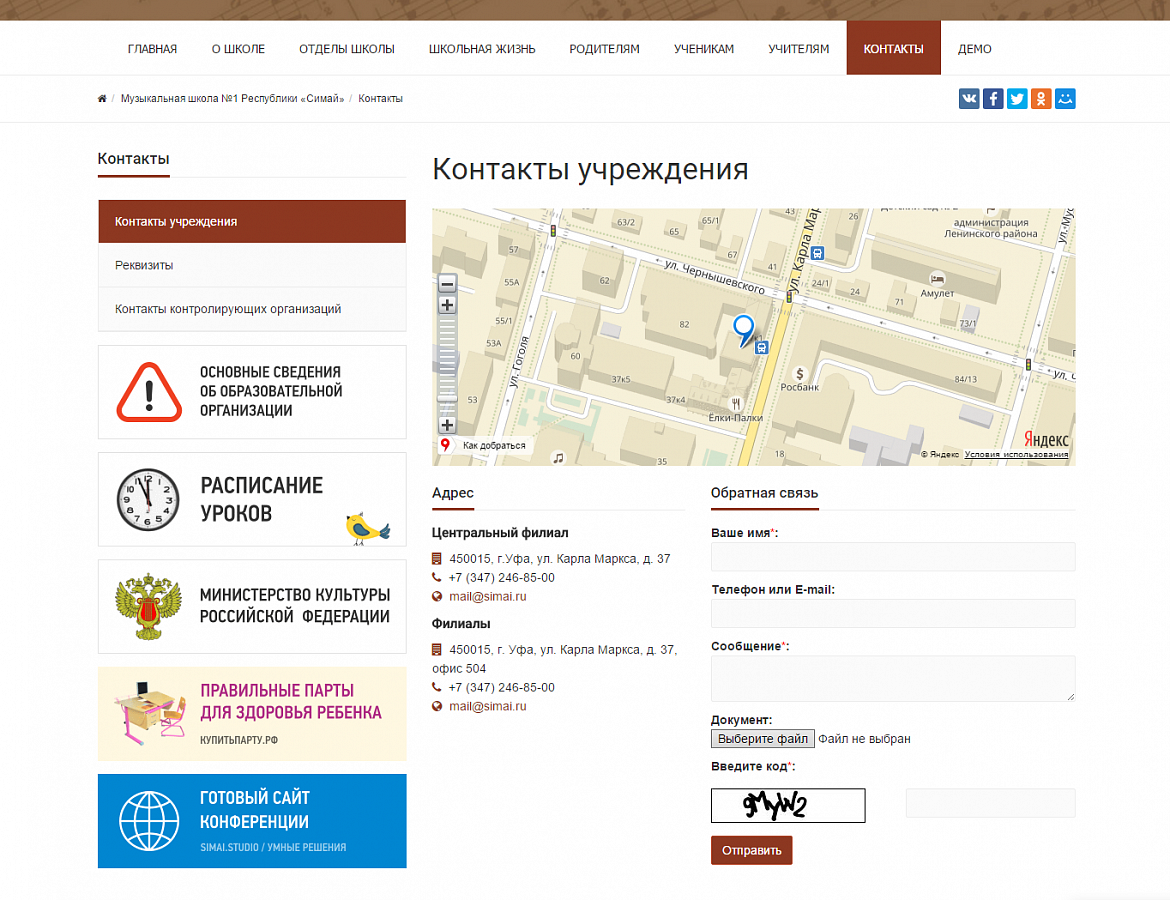Click the Ёлки-Палки restaurant map marker

(736, 403)
